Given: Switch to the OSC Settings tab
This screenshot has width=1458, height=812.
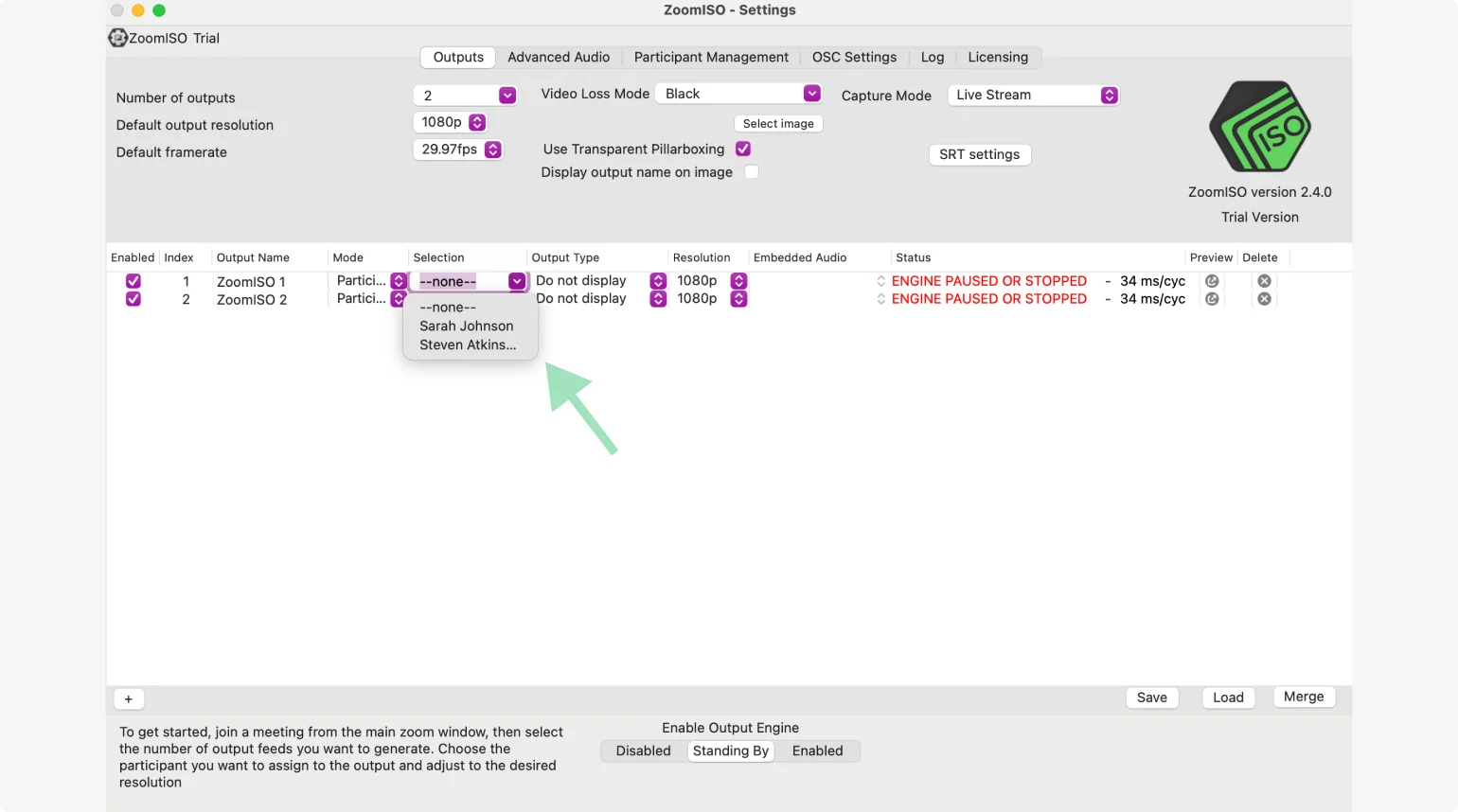Looking at the screenshot, I should tap(854, 57).
